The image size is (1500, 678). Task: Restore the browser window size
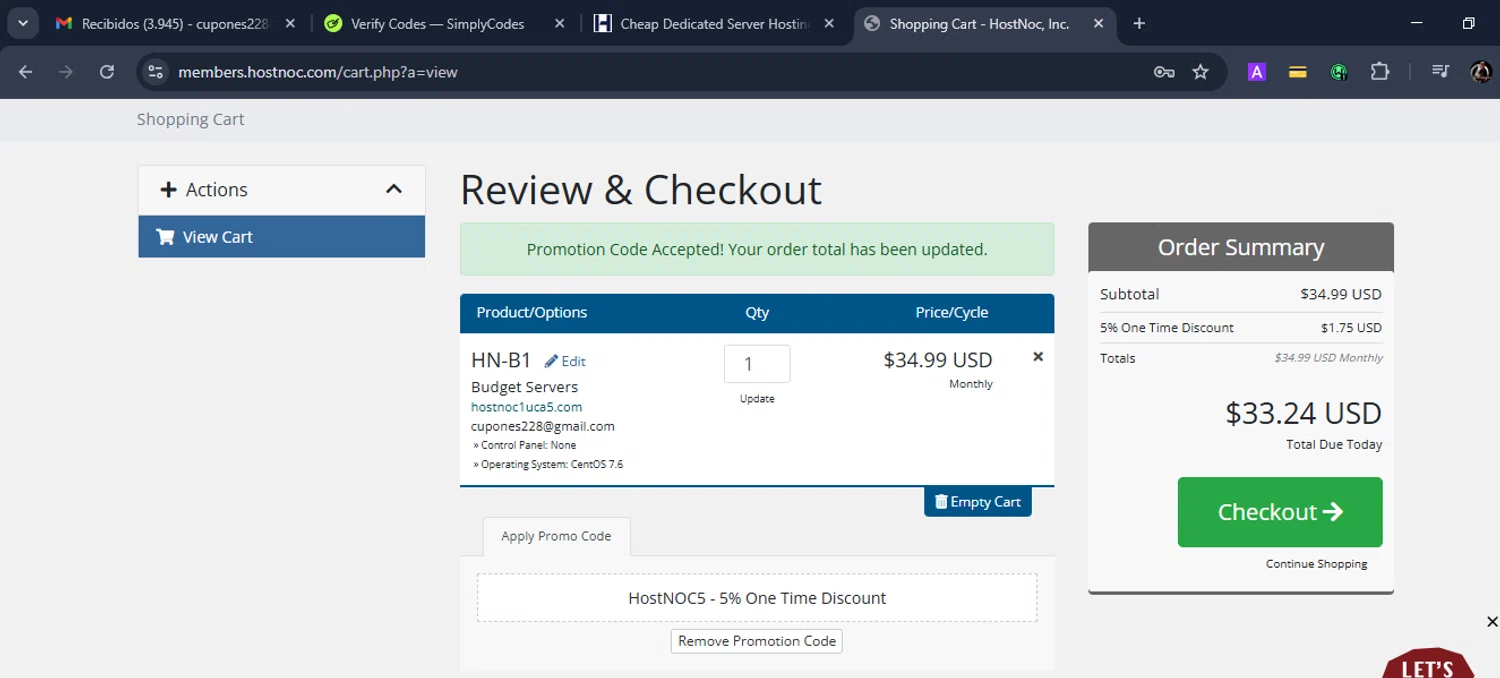tap(1468, 23)
